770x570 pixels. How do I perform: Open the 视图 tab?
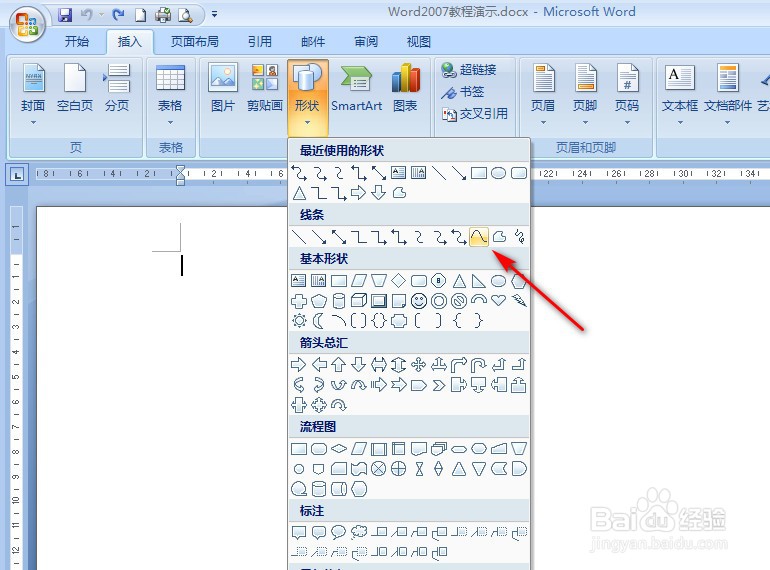pos(419,42)
